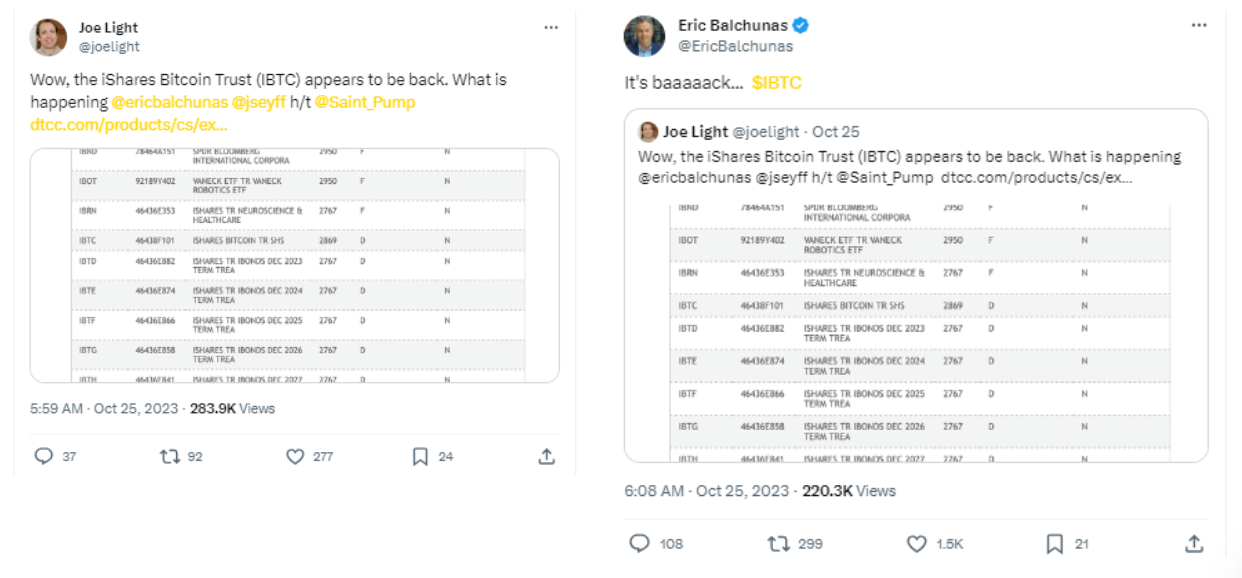Bookmark Joe Light's tweet

tap(420, 456)
